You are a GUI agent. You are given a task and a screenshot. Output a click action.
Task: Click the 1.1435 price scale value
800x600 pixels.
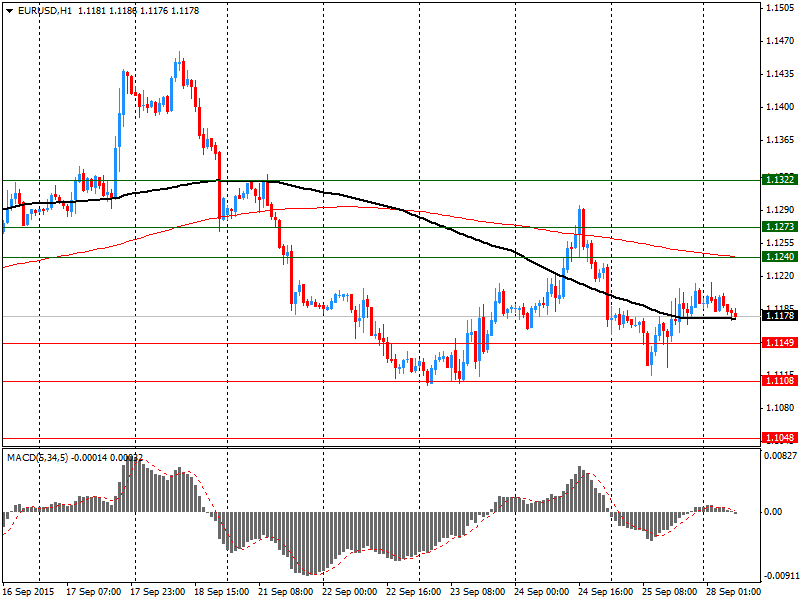(x=780, y=74)
